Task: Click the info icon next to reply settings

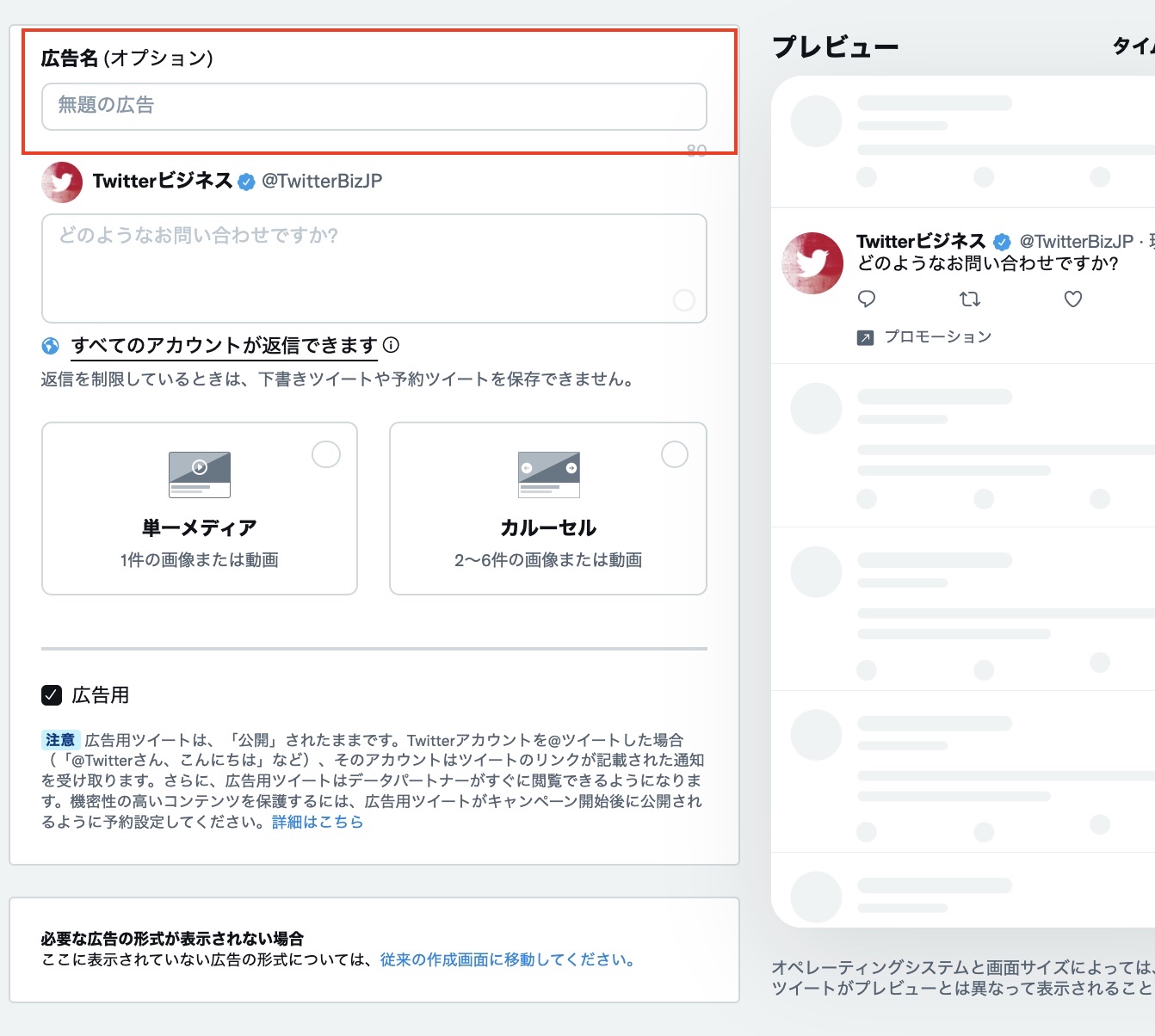Action: 391,345
